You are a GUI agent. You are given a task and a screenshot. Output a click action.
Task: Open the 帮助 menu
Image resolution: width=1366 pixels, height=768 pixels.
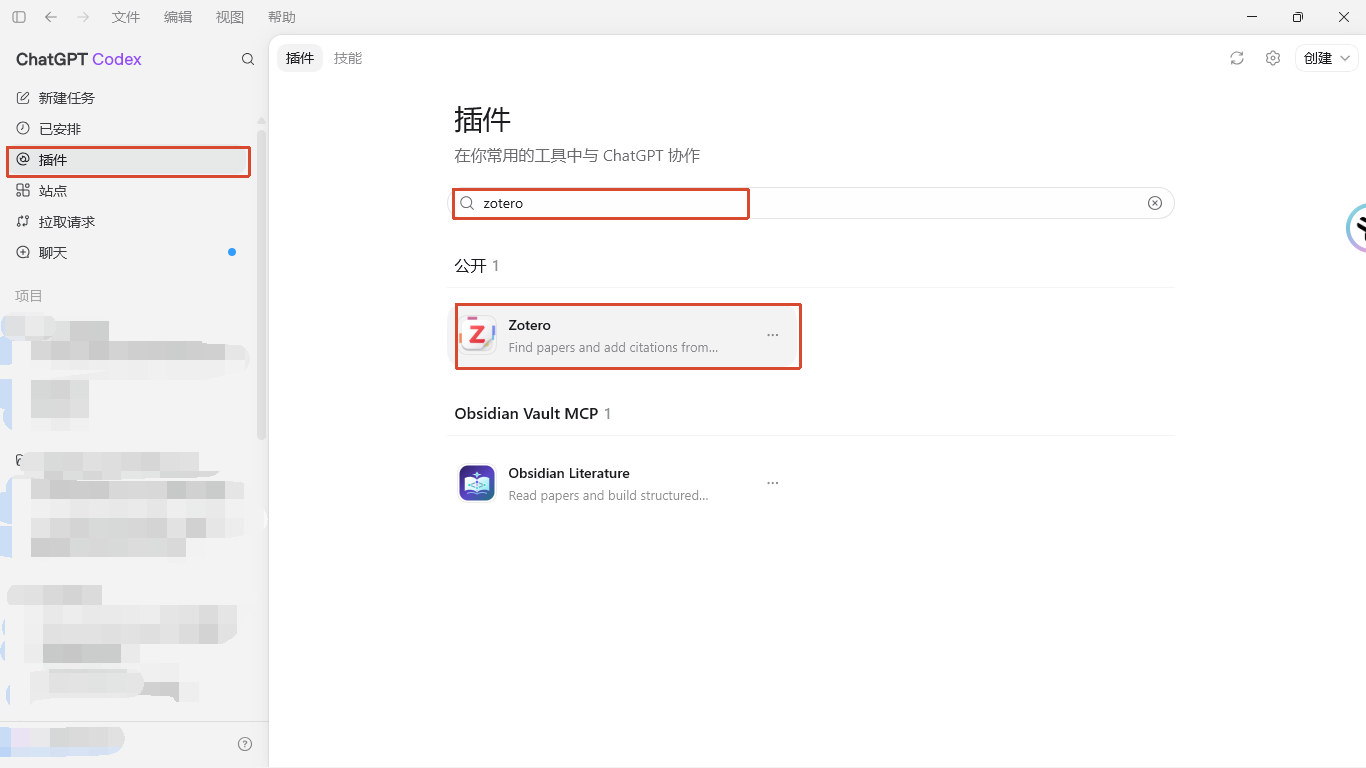point(282,17)
